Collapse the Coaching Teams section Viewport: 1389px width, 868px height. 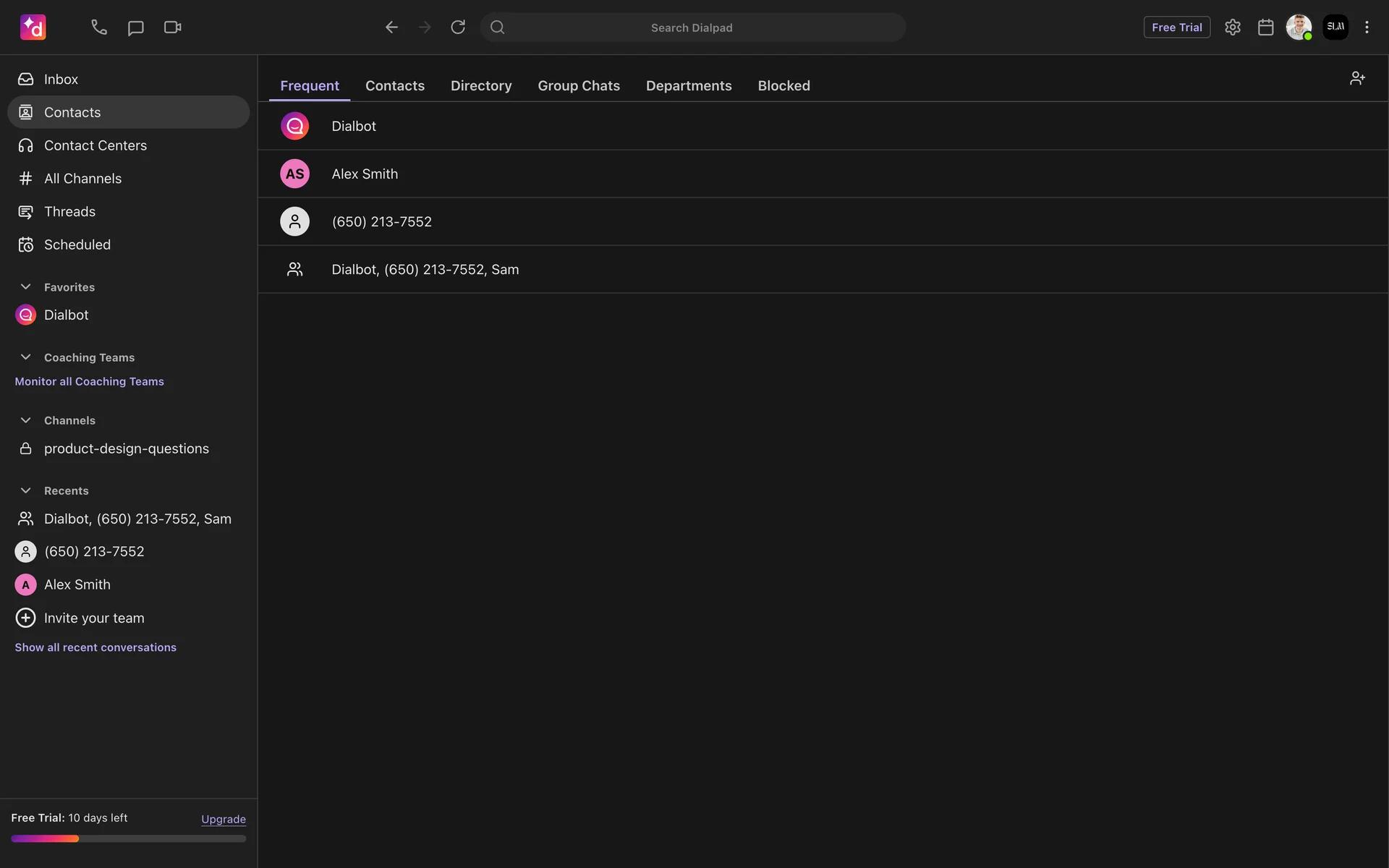tap(25, 357)
